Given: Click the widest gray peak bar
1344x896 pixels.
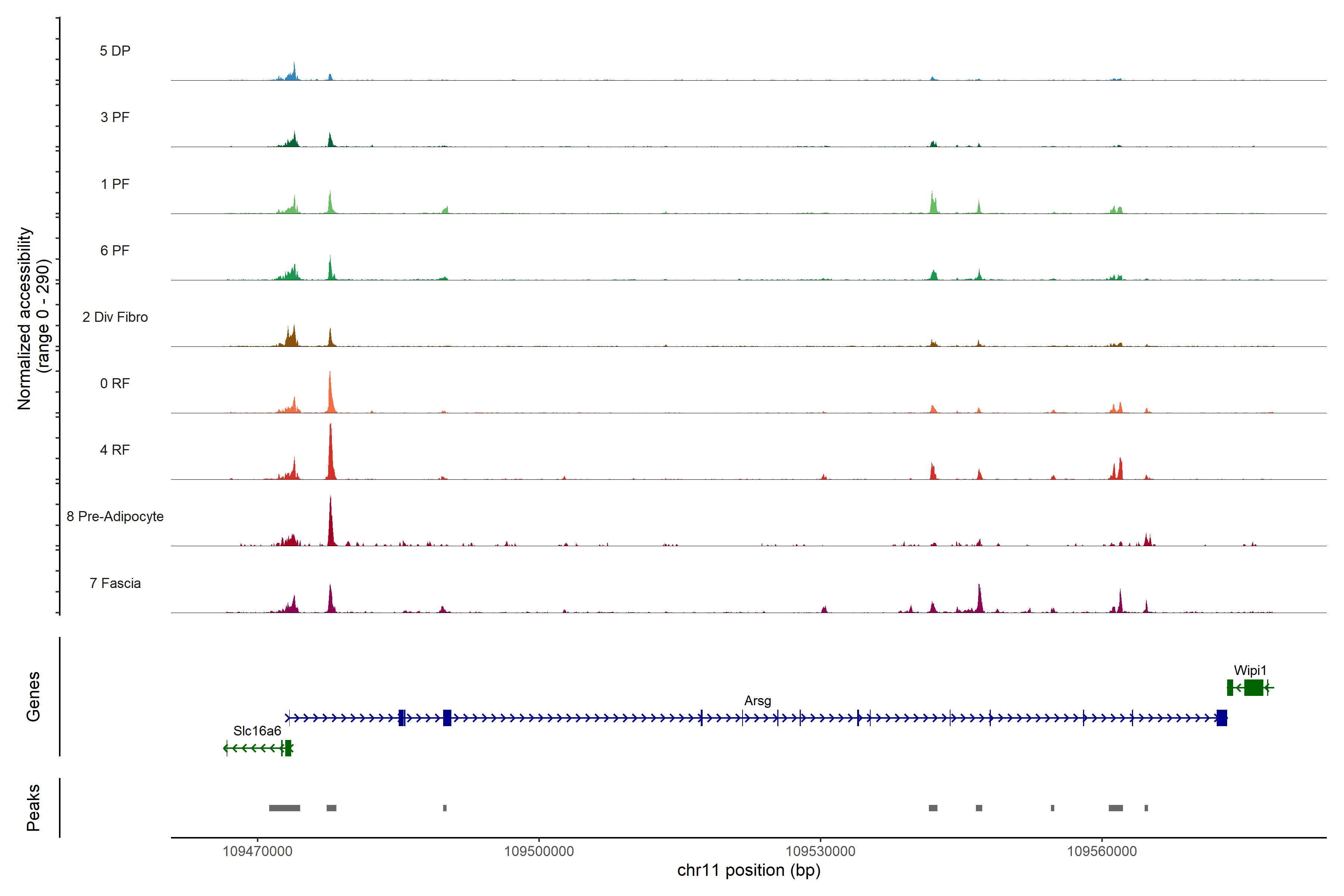Looking at the screenshot, I should pos(284,808).
